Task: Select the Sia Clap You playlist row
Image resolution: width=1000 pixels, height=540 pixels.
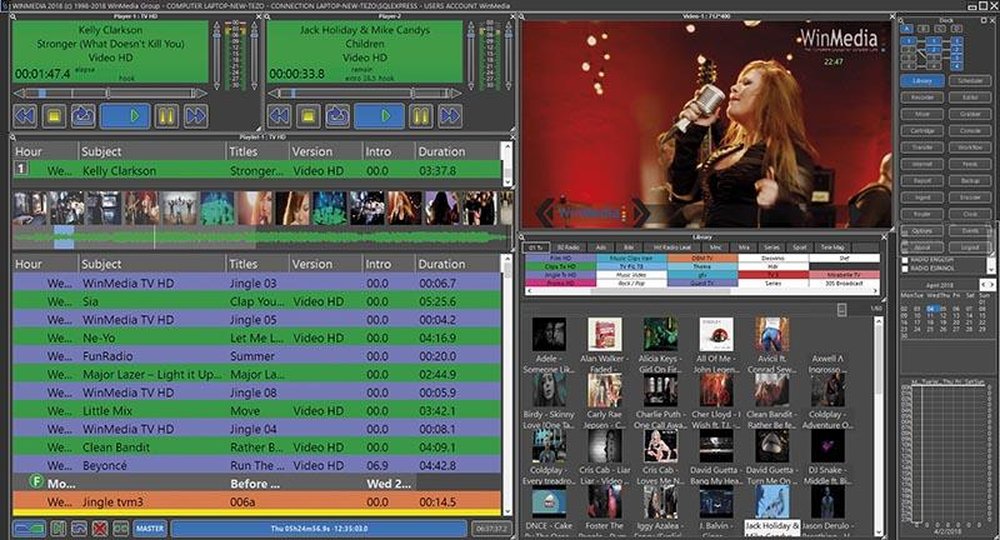Action: click(256, 301)
